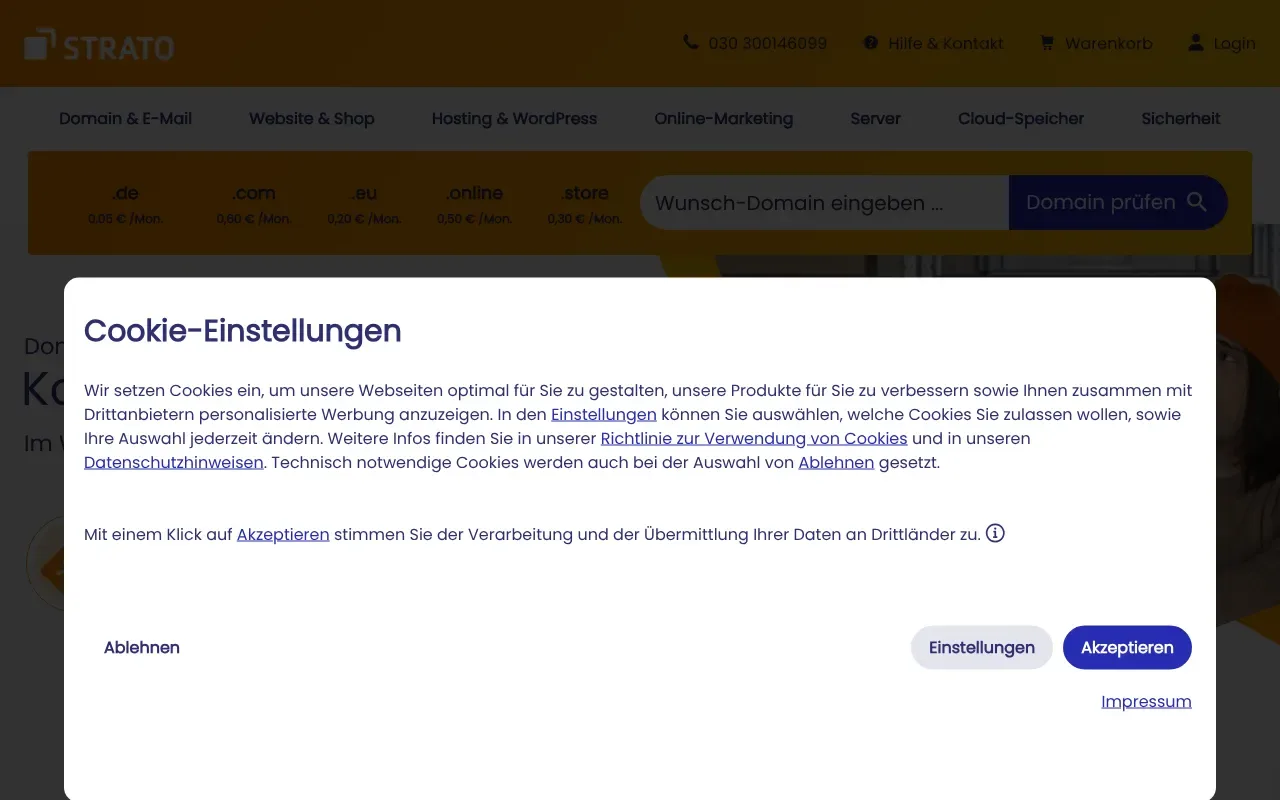Viewport: 1280px width, 800px height.
Task: Open Domain & E-Mail menu
Action: [x=125, y=118]
